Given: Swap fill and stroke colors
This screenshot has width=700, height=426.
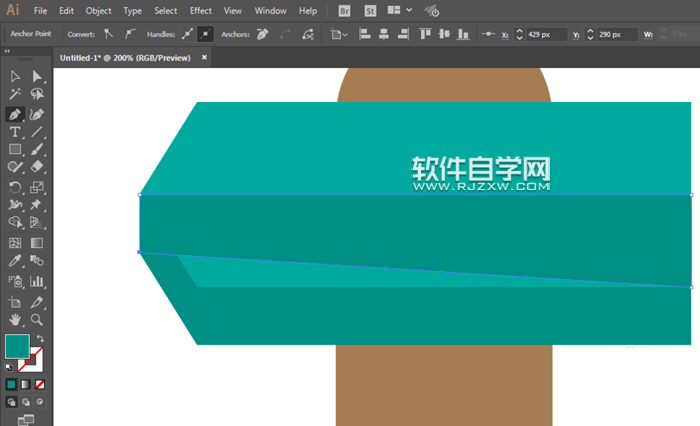Looking at the screenshot, I should 40,338.
